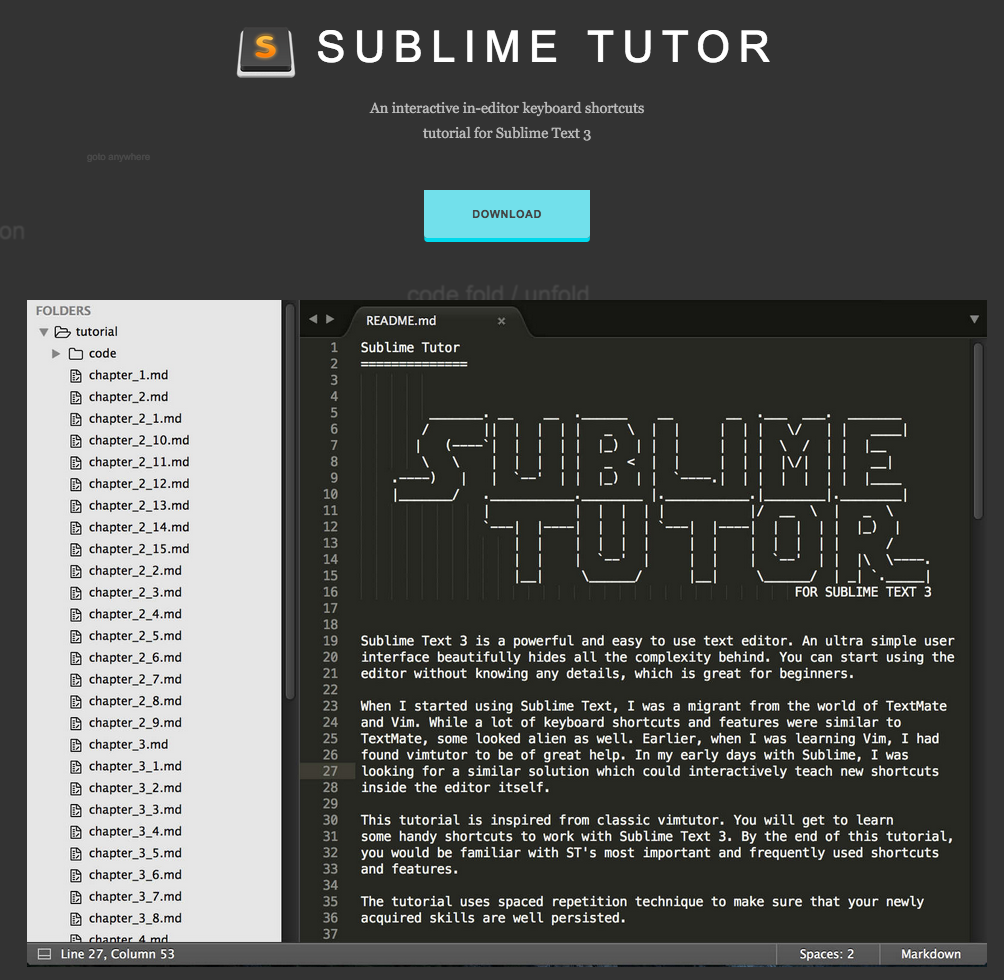Collapse the tutorial folder tree
Image resolution: width=1004 pixels, height=980 pixels.
44,332
